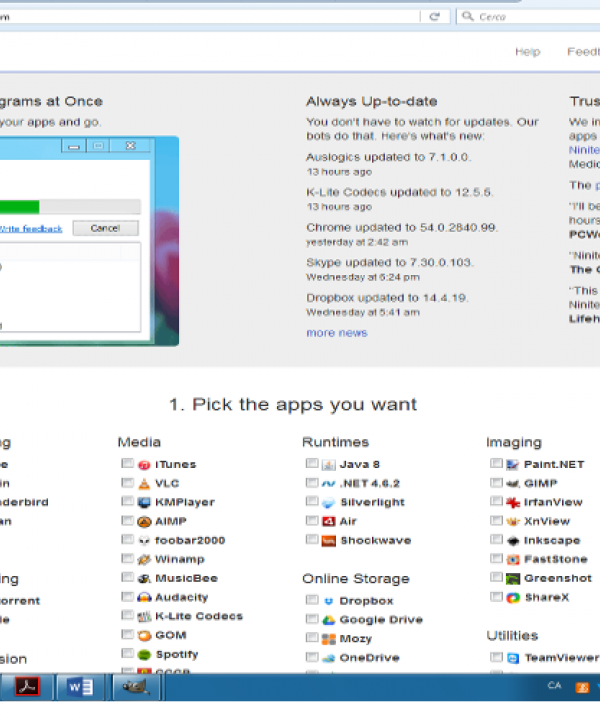Click the Google Drive icon
Image resolution: width=600 pixels, height=720 pixels.
tap(328, 620)
